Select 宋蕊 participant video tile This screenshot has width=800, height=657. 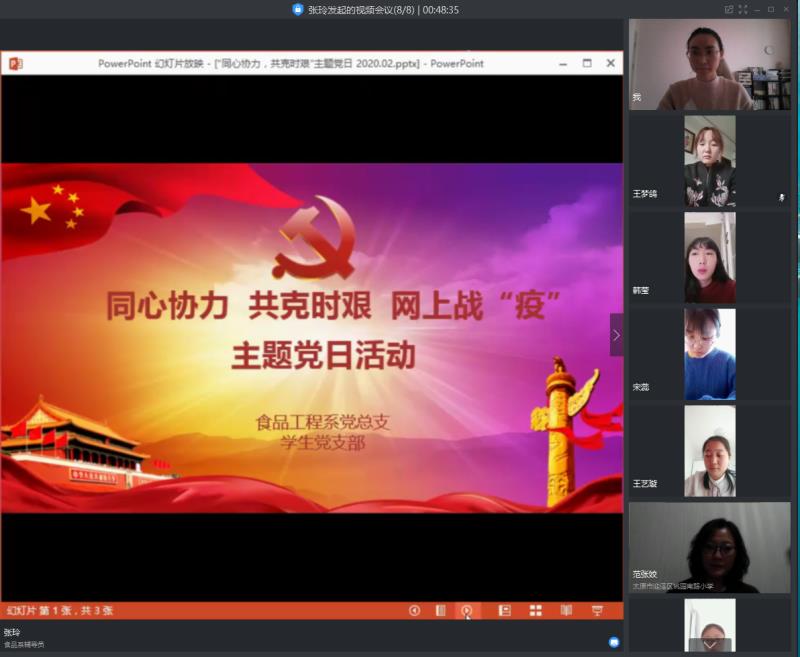pyautogui.click(x=709, y=354)
